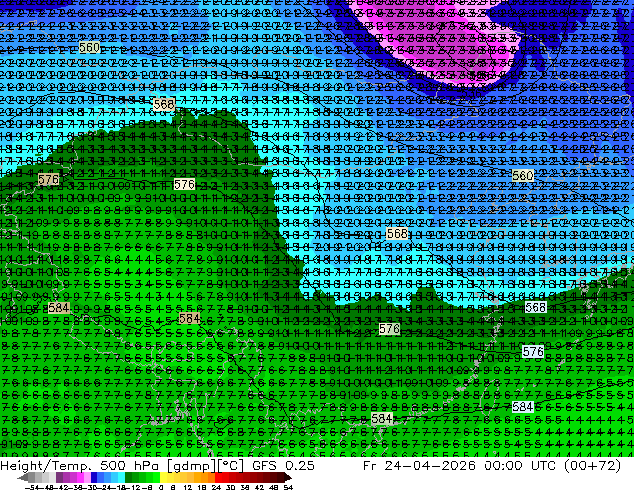Viewport: 634px width, 490px height.
Task: Pick the orange swatch just before red
Action: pos(211,477)
